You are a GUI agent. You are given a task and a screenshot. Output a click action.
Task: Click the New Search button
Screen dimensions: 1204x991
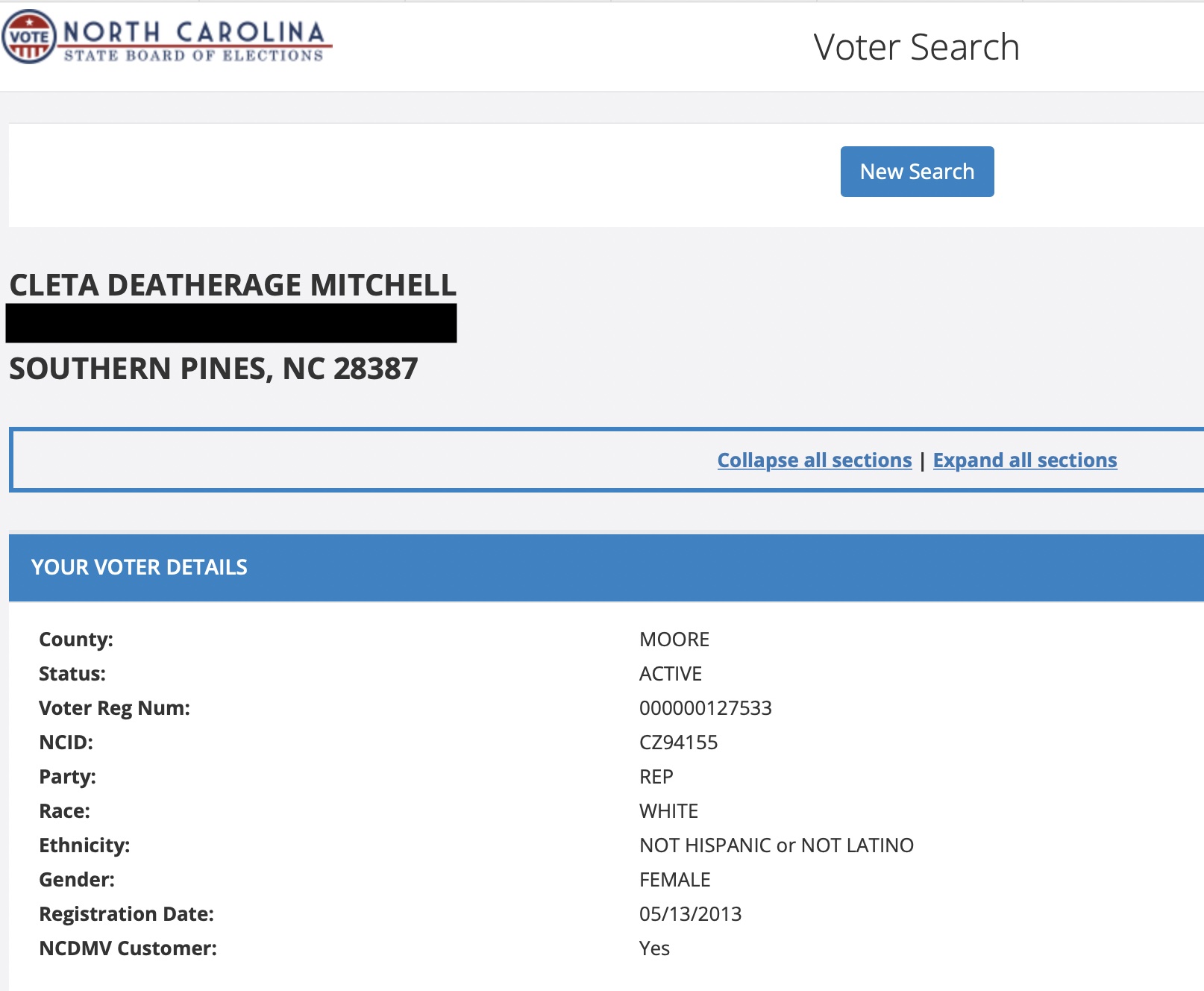point(917,172)
